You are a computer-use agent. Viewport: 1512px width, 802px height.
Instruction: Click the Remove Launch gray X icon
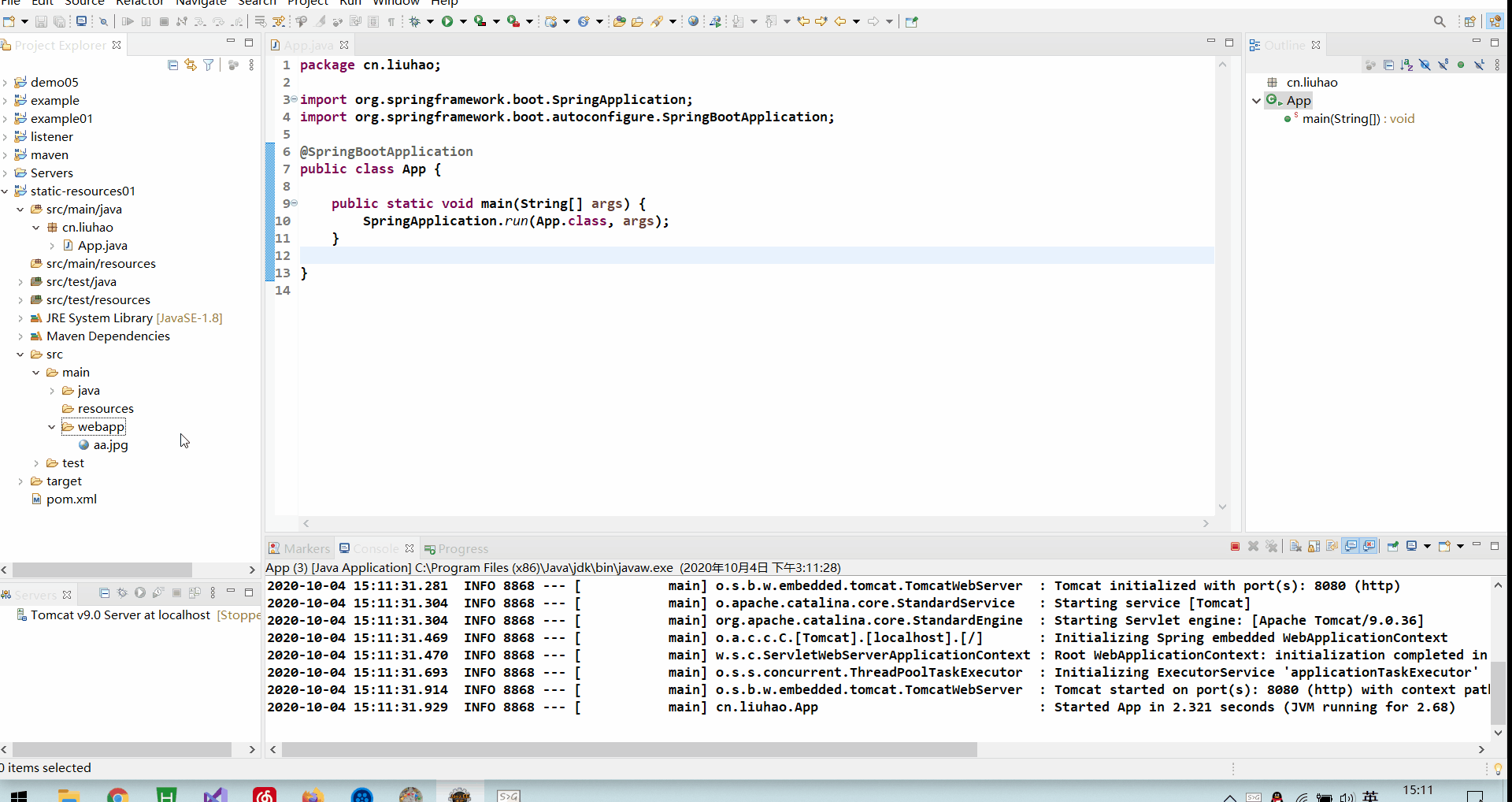1253,547
